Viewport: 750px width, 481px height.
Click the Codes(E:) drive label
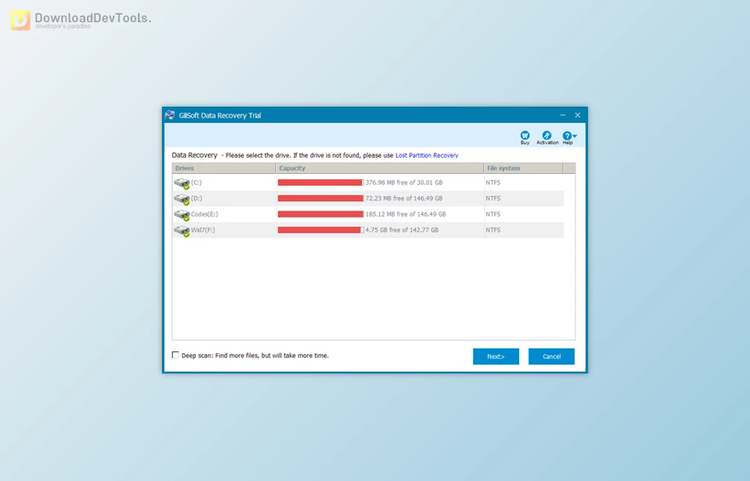pyautogui.click(x=204, y=214)
